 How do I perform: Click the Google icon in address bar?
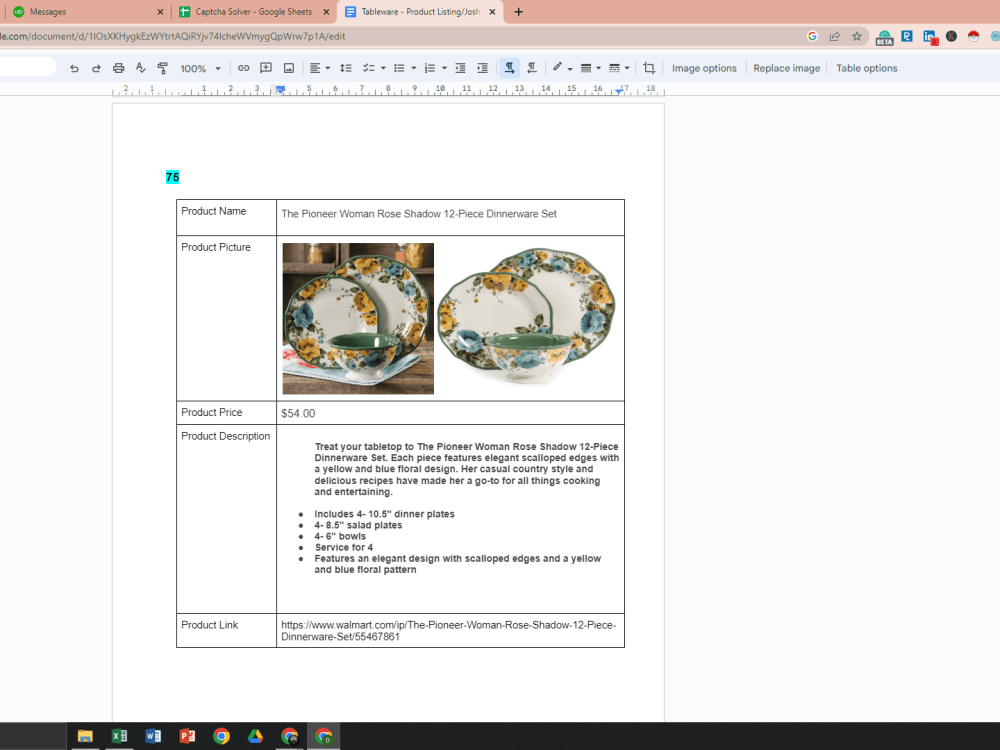812,36
